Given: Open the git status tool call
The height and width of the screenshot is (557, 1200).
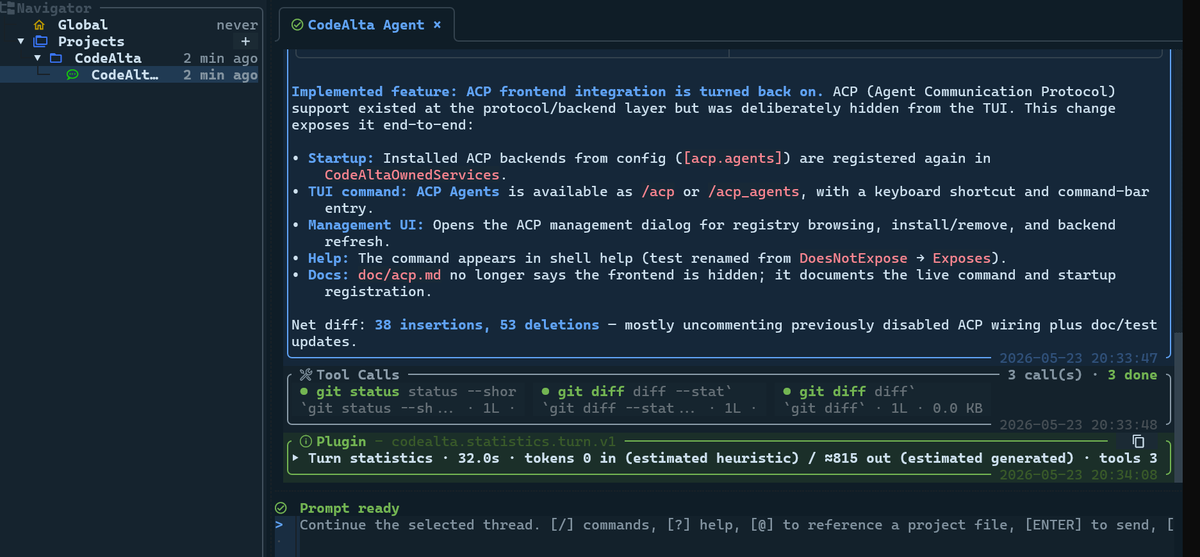Looking at the screenshot, I should click(410, 400).
